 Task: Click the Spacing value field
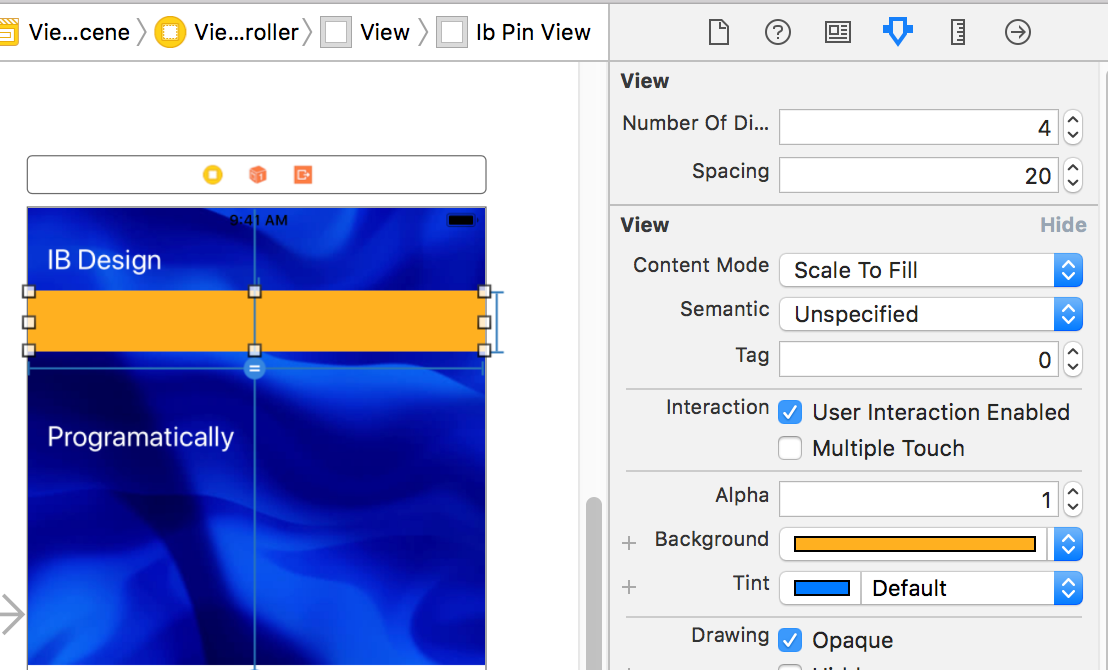pyautogui.click(x=919, y=175)
